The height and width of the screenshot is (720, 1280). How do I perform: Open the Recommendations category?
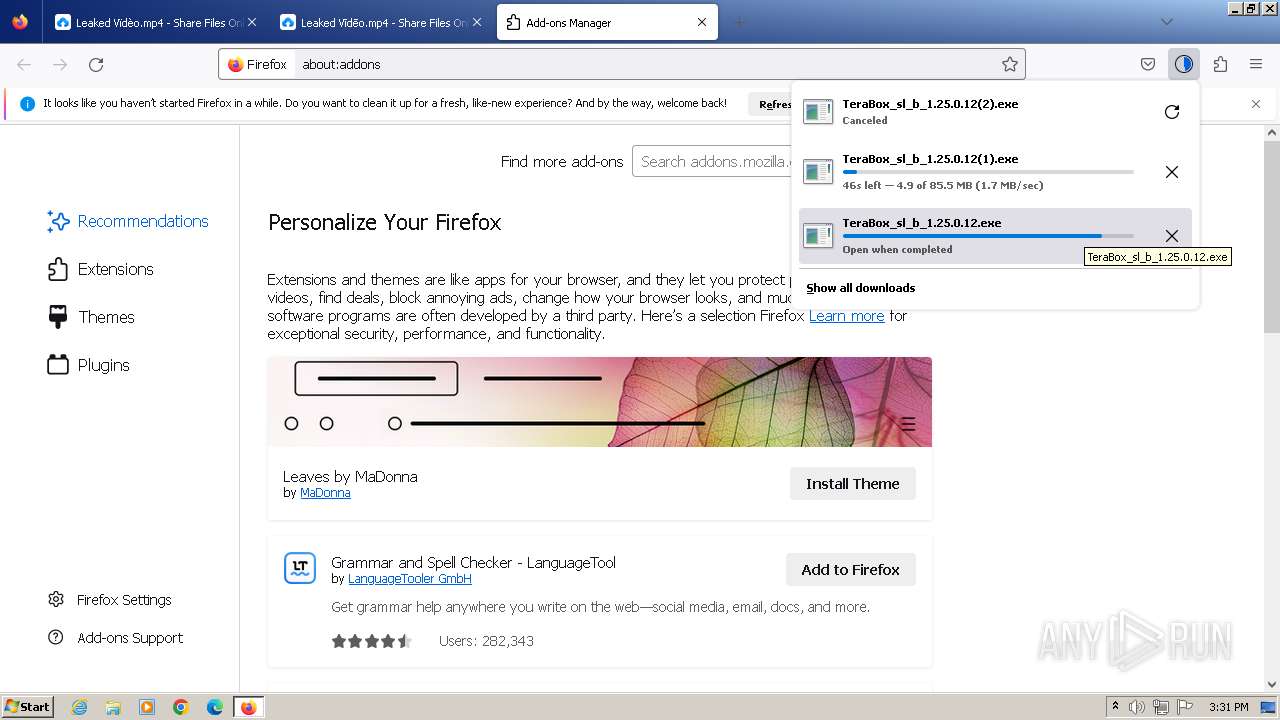pyautogui.click(x=128, y=221)
